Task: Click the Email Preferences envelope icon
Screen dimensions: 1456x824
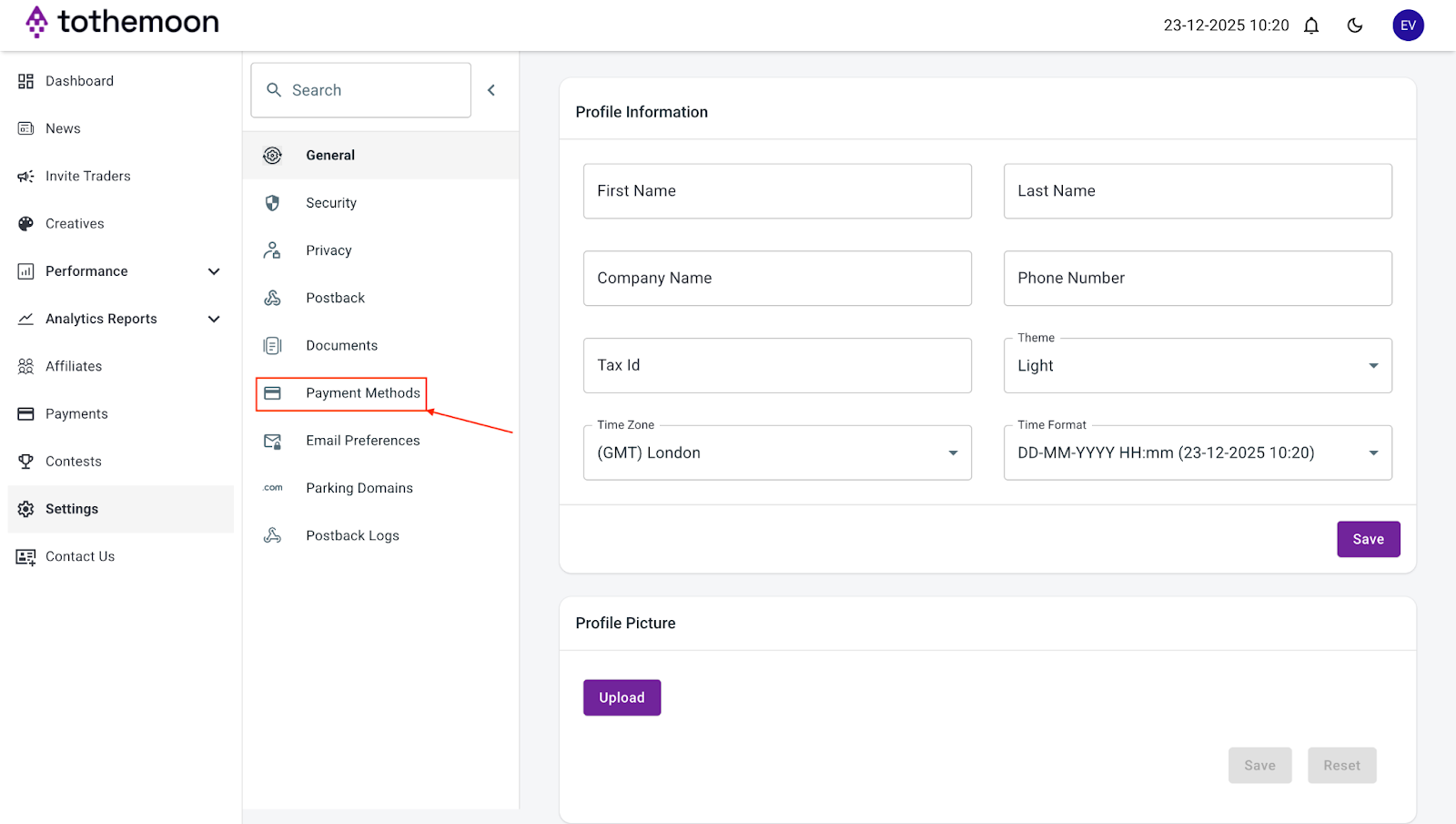Action: (x=272, y=441)
